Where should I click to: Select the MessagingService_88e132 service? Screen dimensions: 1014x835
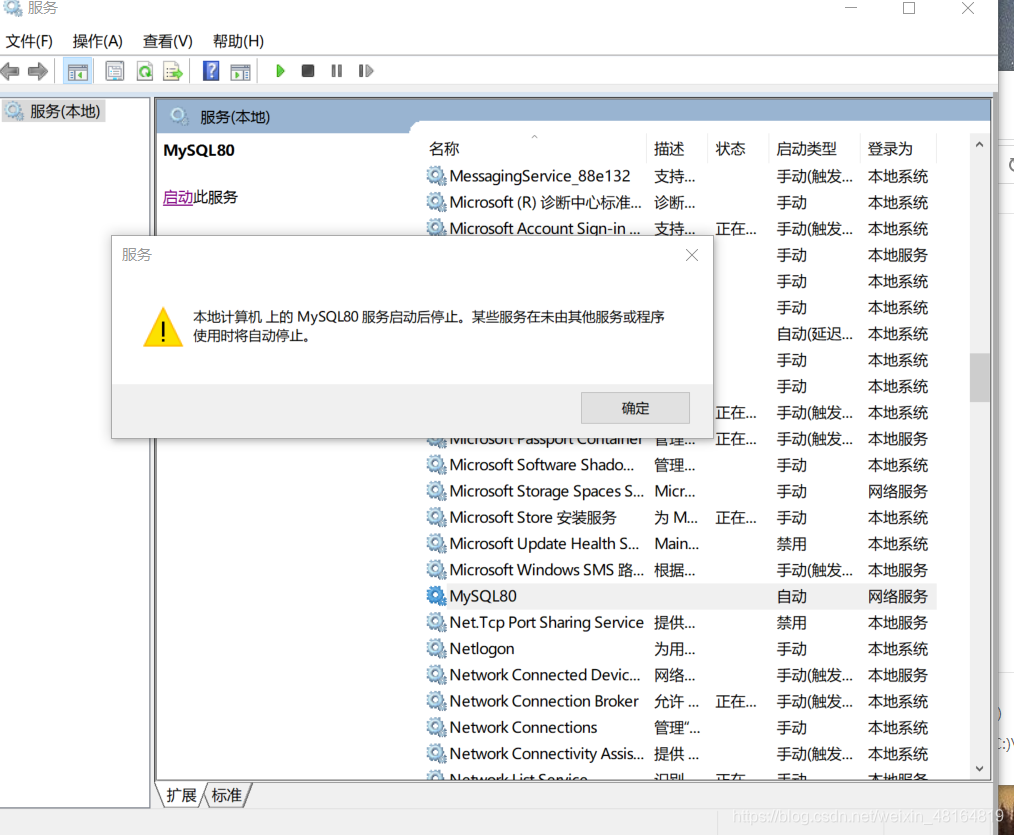(680, 176)
